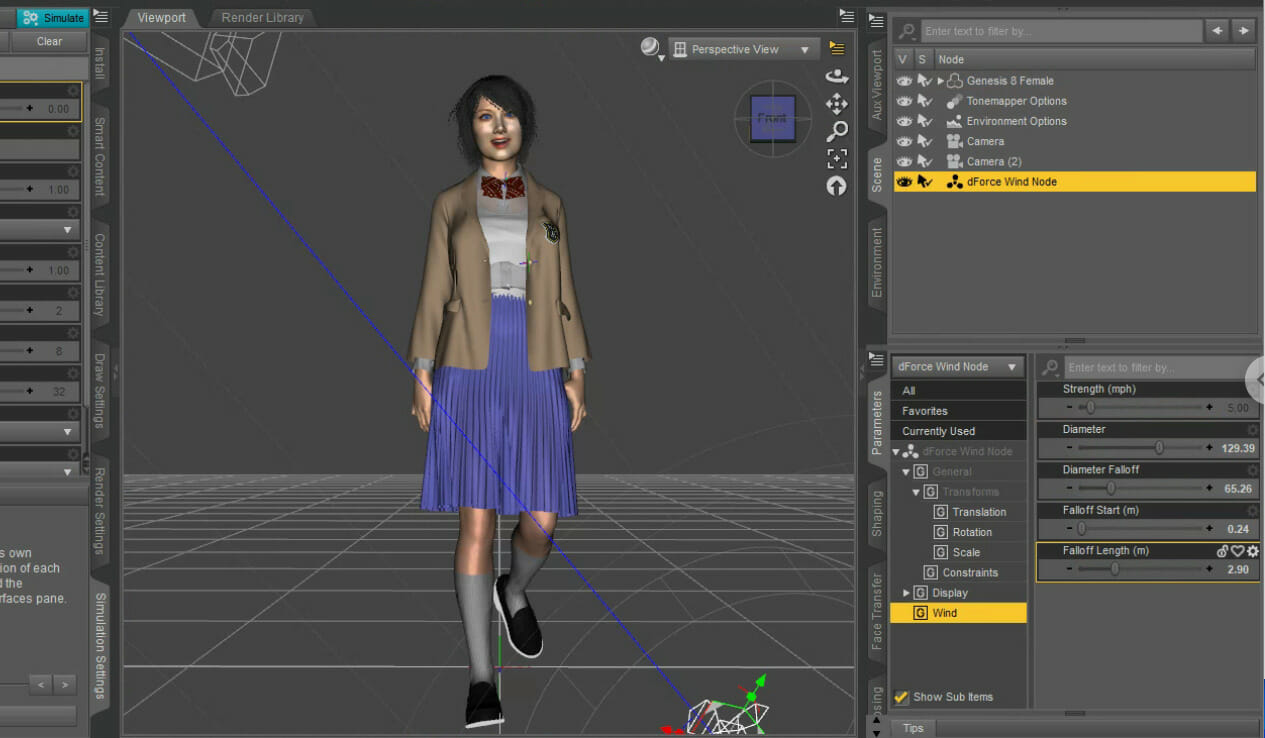Click the orbit/rotate view camera icon
The image size is (1265, 738).
point(836,77)
